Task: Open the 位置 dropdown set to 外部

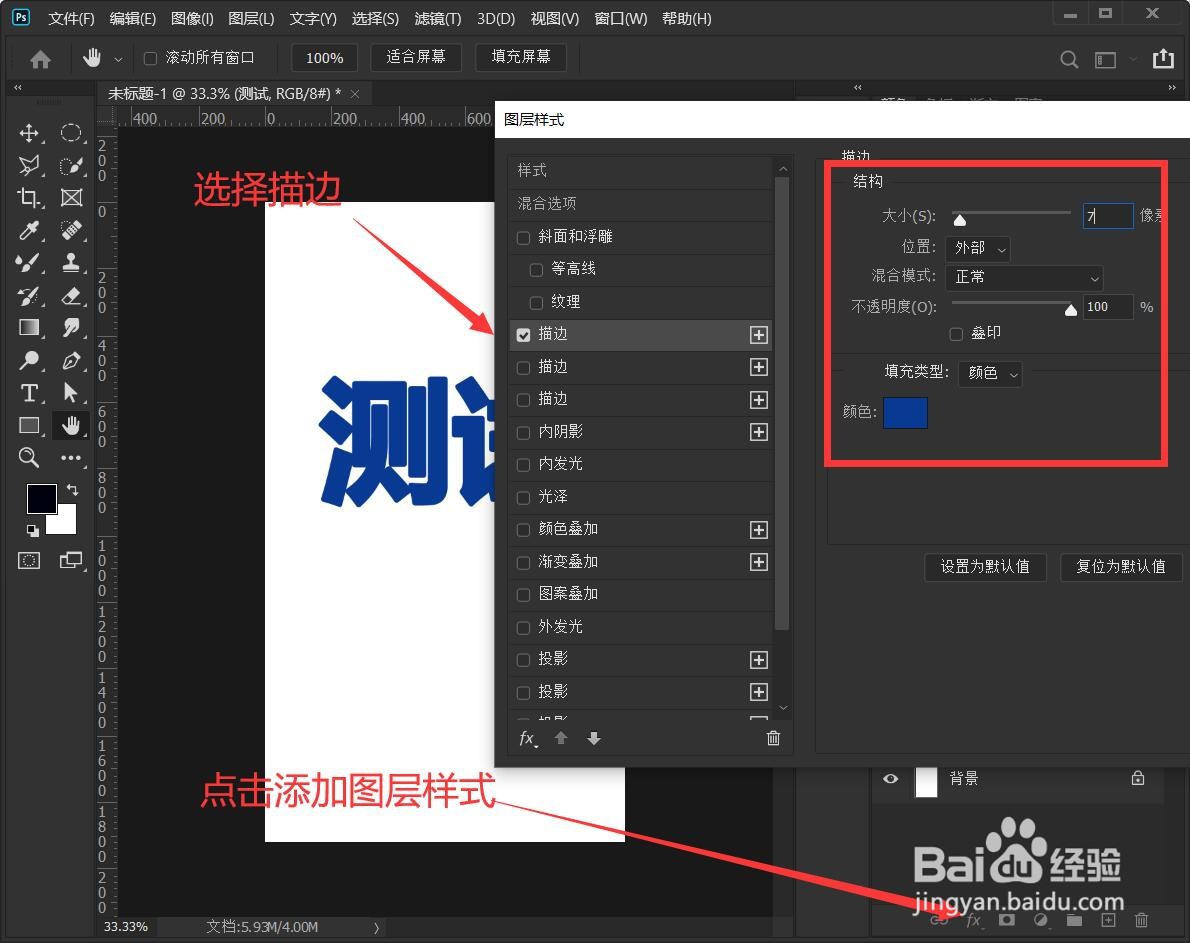Action: (977, 248)
